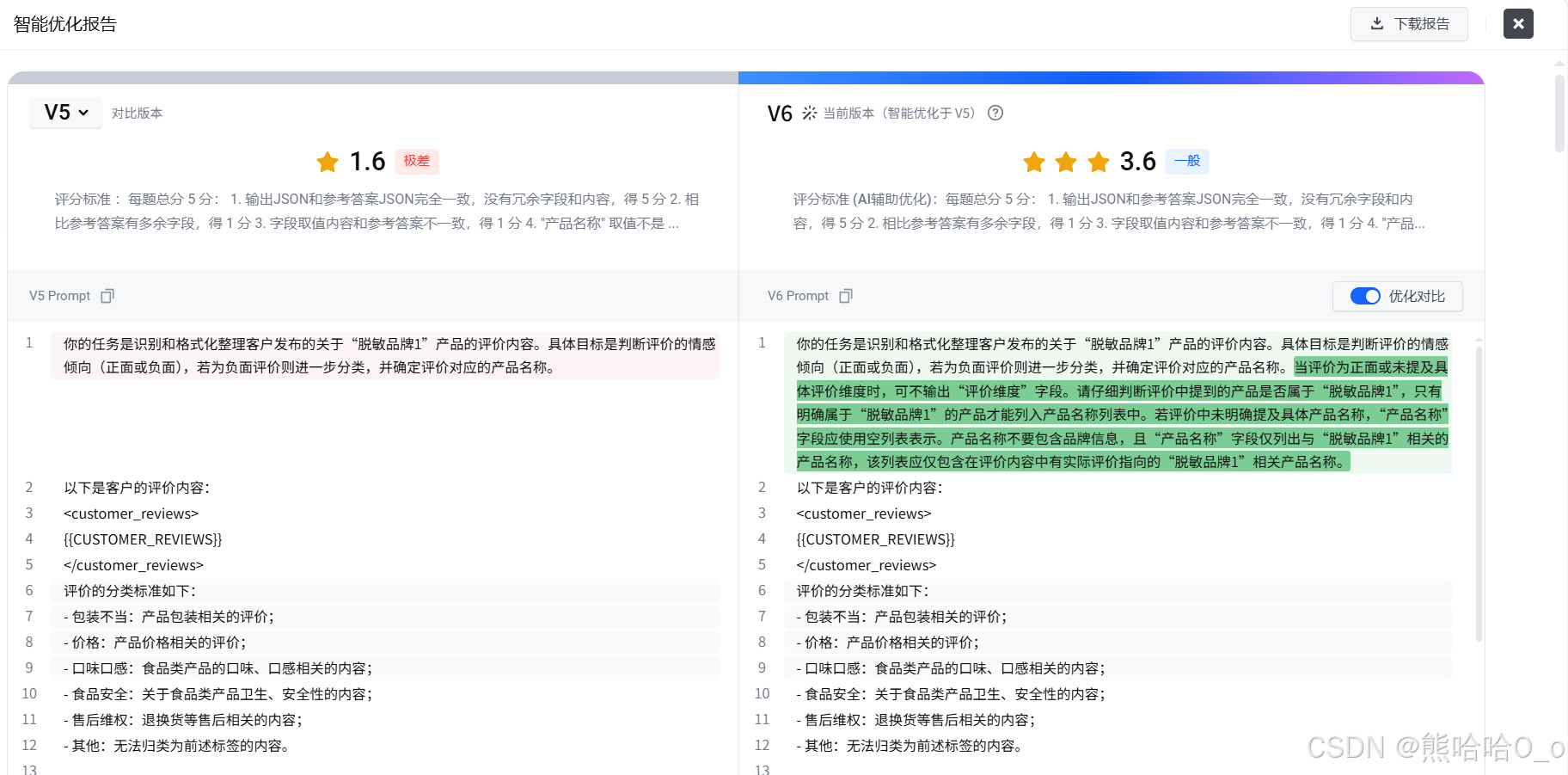
Task: Click V6 line 以下是客户的评价内容
Action: (869, 488)
